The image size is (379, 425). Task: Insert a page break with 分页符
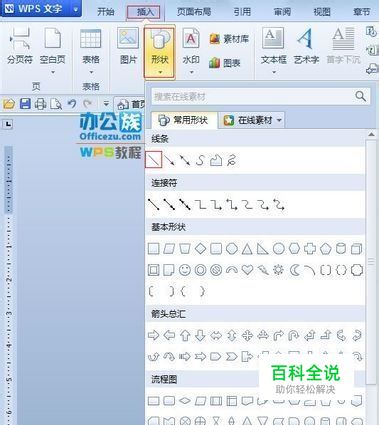point(20,47)
